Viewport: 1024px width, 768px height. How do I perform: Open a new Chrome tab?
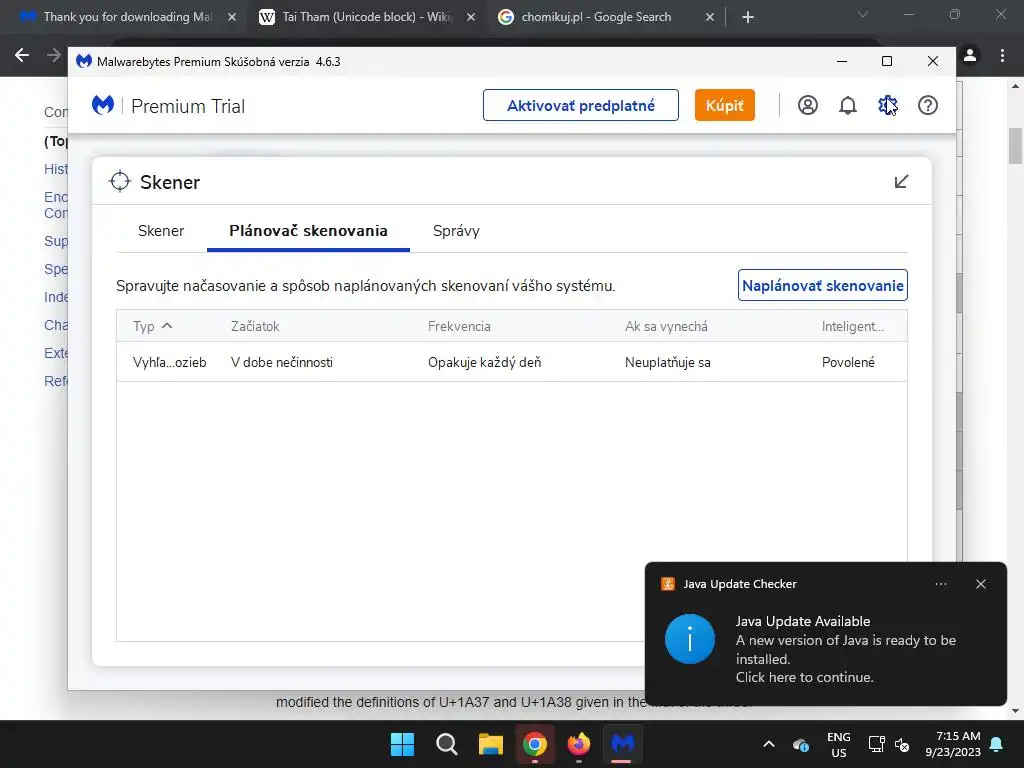click(x=748, y=17)
